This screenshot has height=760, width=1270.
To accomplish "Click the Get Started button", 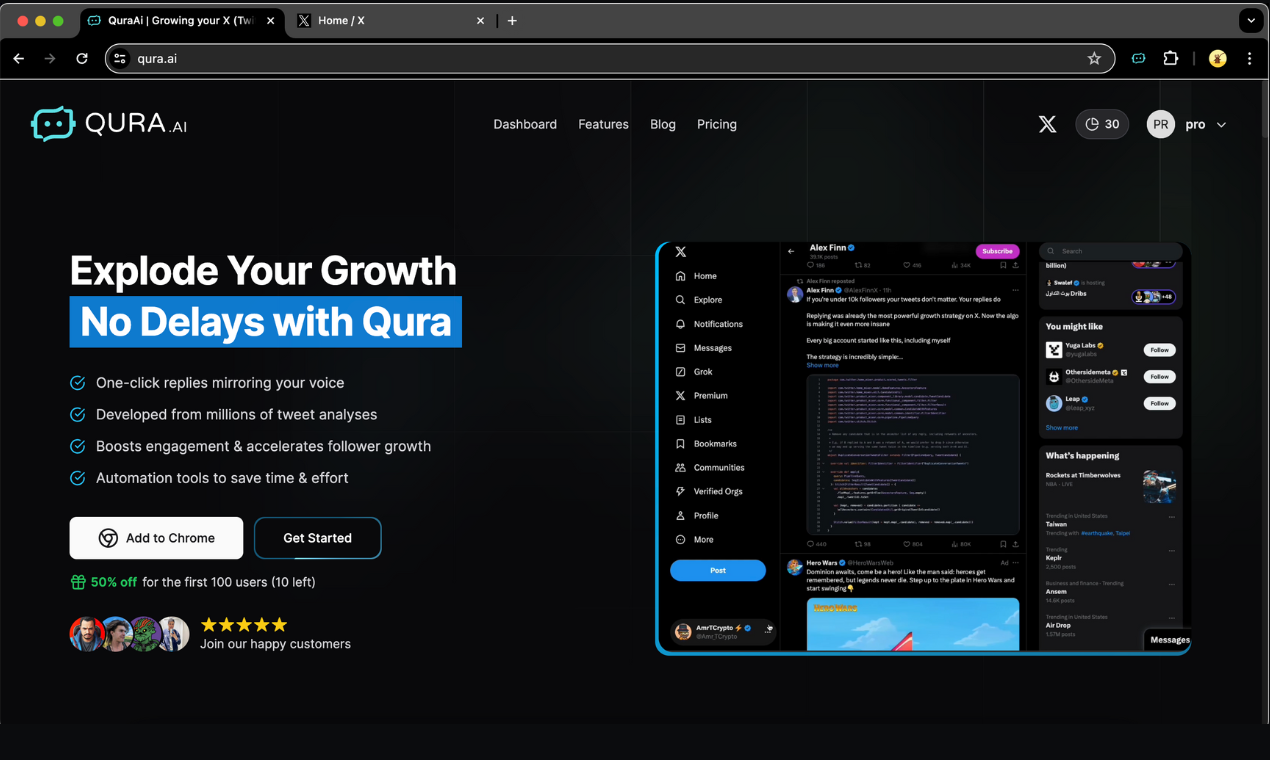I will [x=317, y=538].
